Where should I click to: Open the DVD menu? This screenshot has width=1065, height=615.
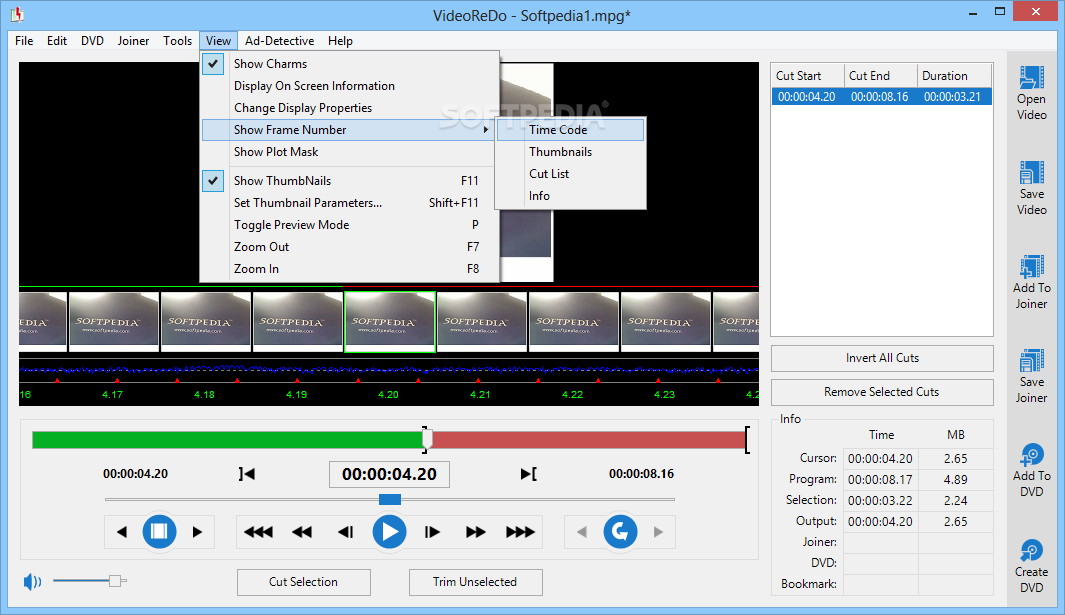(x=92, y=41)
